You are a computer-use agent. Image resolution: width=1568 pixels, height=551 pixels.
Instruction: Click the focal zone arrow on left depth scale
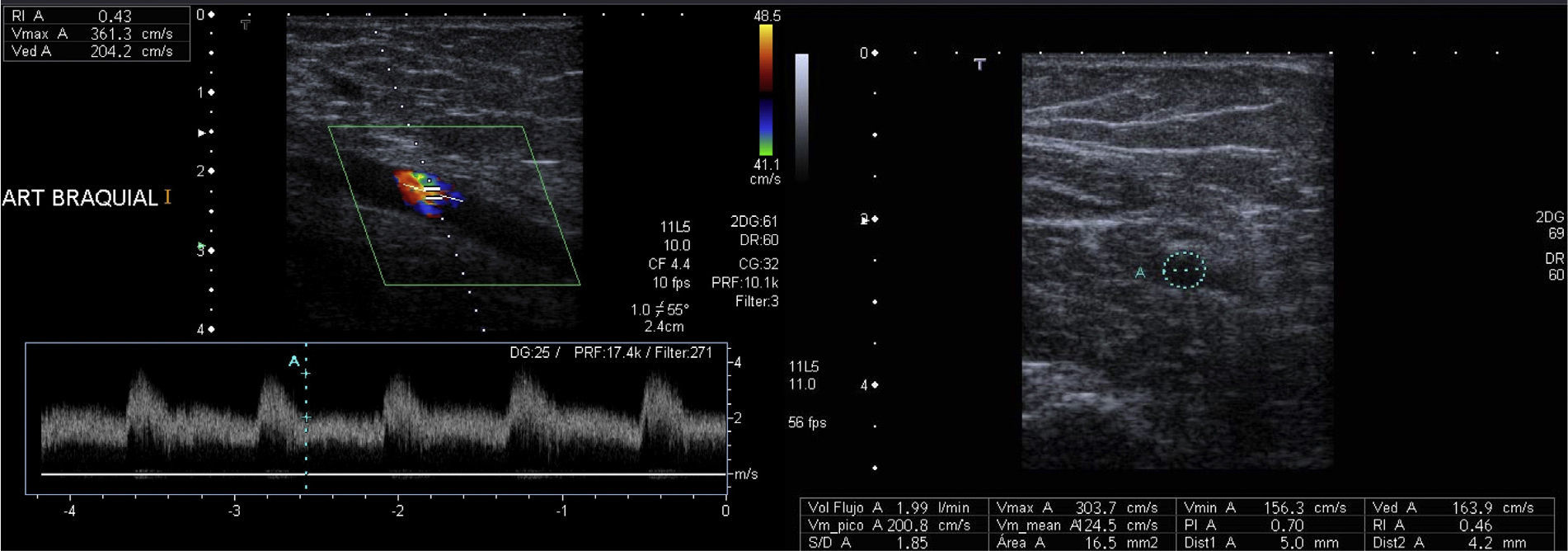click(202, 133)
